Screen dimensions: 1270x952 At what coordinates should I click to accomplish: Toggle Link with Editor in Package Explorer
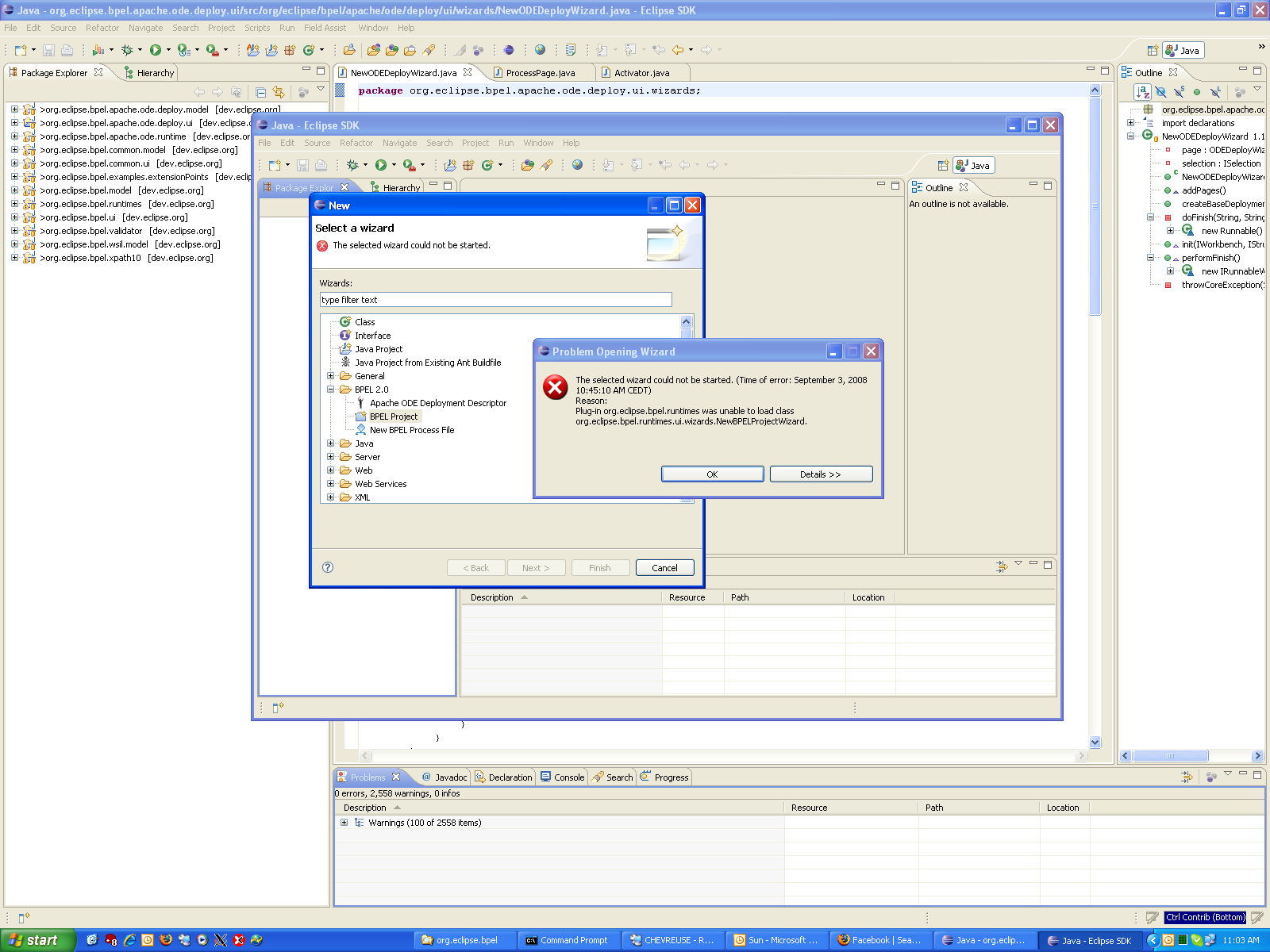[x=278, y=92]
